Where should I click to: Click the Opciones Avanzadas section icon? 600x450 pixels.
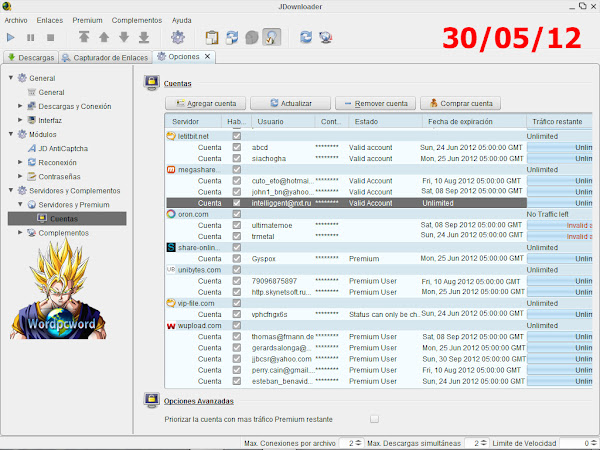point(152,400)
